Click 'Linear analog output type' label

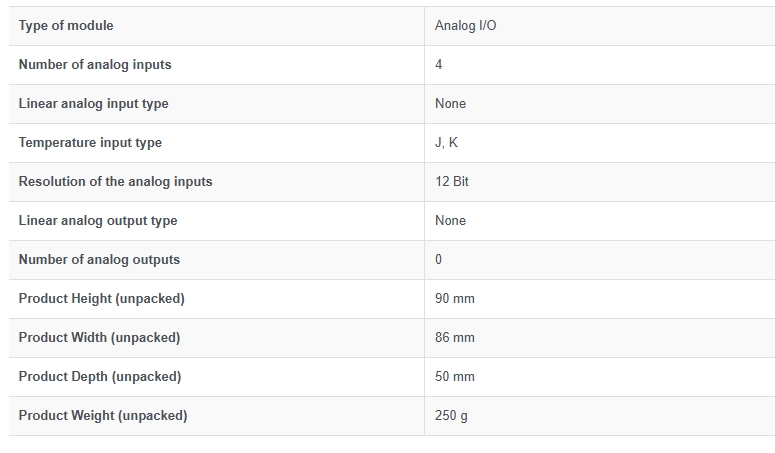click(98, 221)
